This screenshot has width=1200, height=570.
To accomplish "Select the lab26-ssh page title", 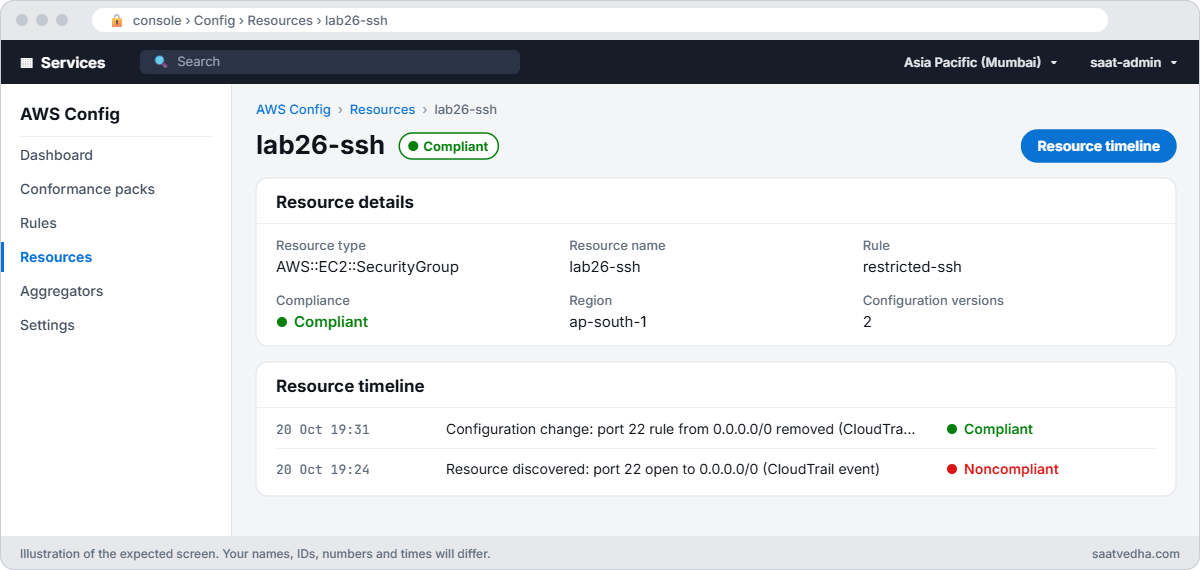I will (320, 145).
